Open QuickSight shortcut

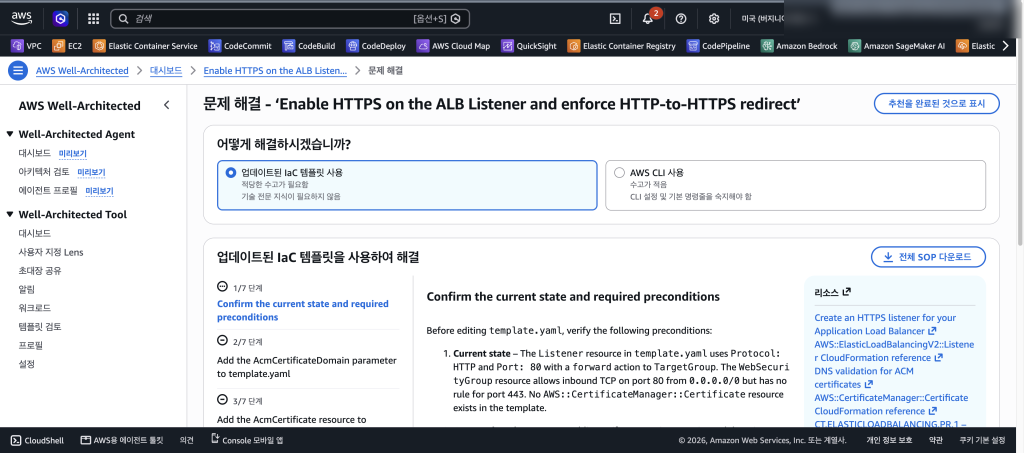pyautogui.click(x=529, y=46)
